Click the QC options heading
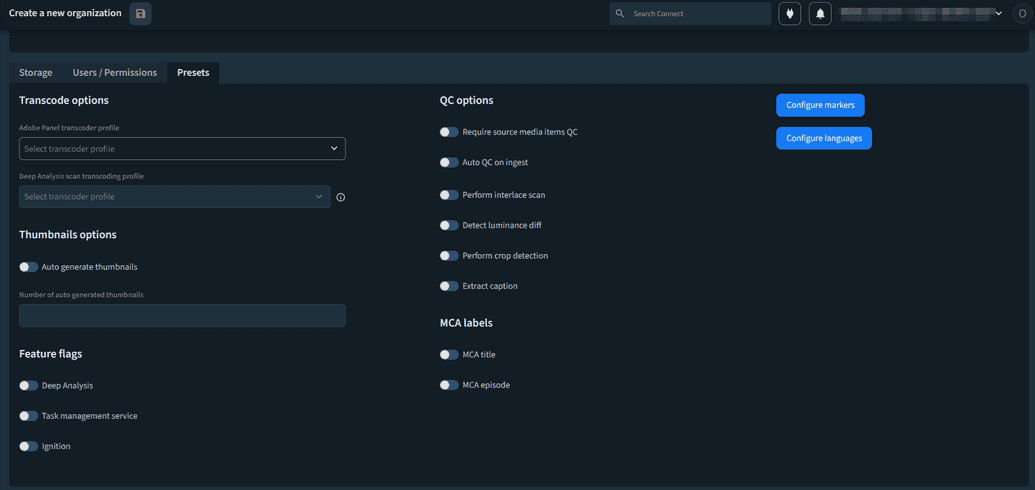1035x490 pixels. (x=467, y=100)
